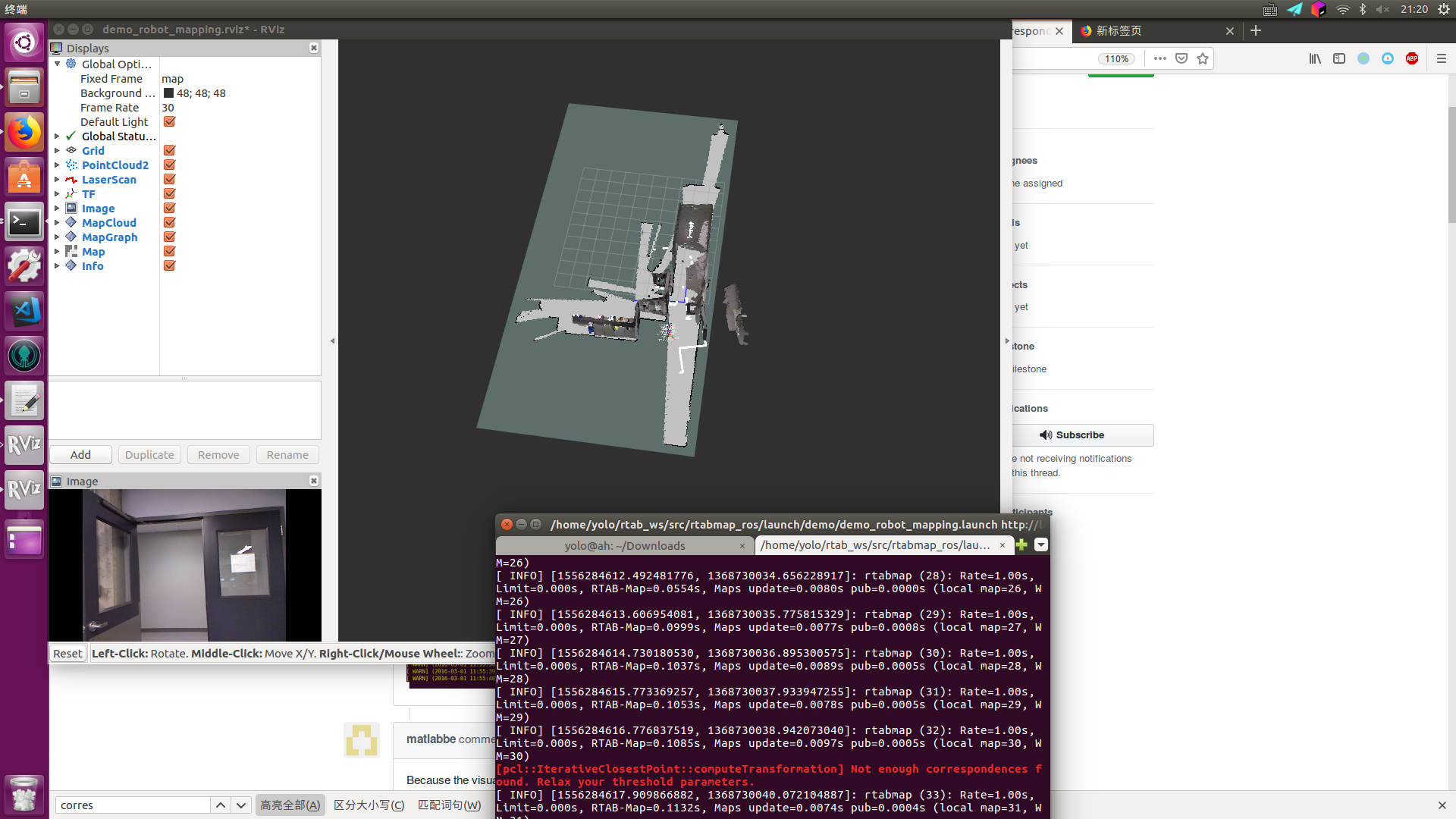Switch to the yolo@ah Downloads terminal tab
Screen dimensions: 1456x819
(624, 545)
